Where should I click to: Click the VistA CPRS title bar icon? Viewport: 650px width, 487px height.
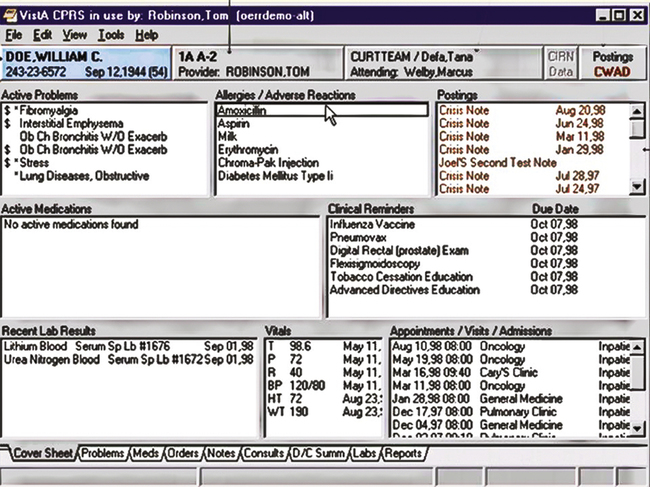tap(11, 15)
